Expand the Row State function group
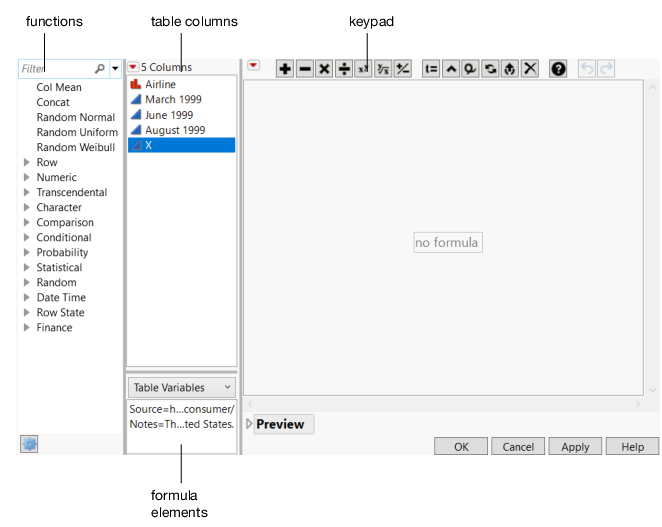Screen dimensions: 662x527 [x=27, y=312]
